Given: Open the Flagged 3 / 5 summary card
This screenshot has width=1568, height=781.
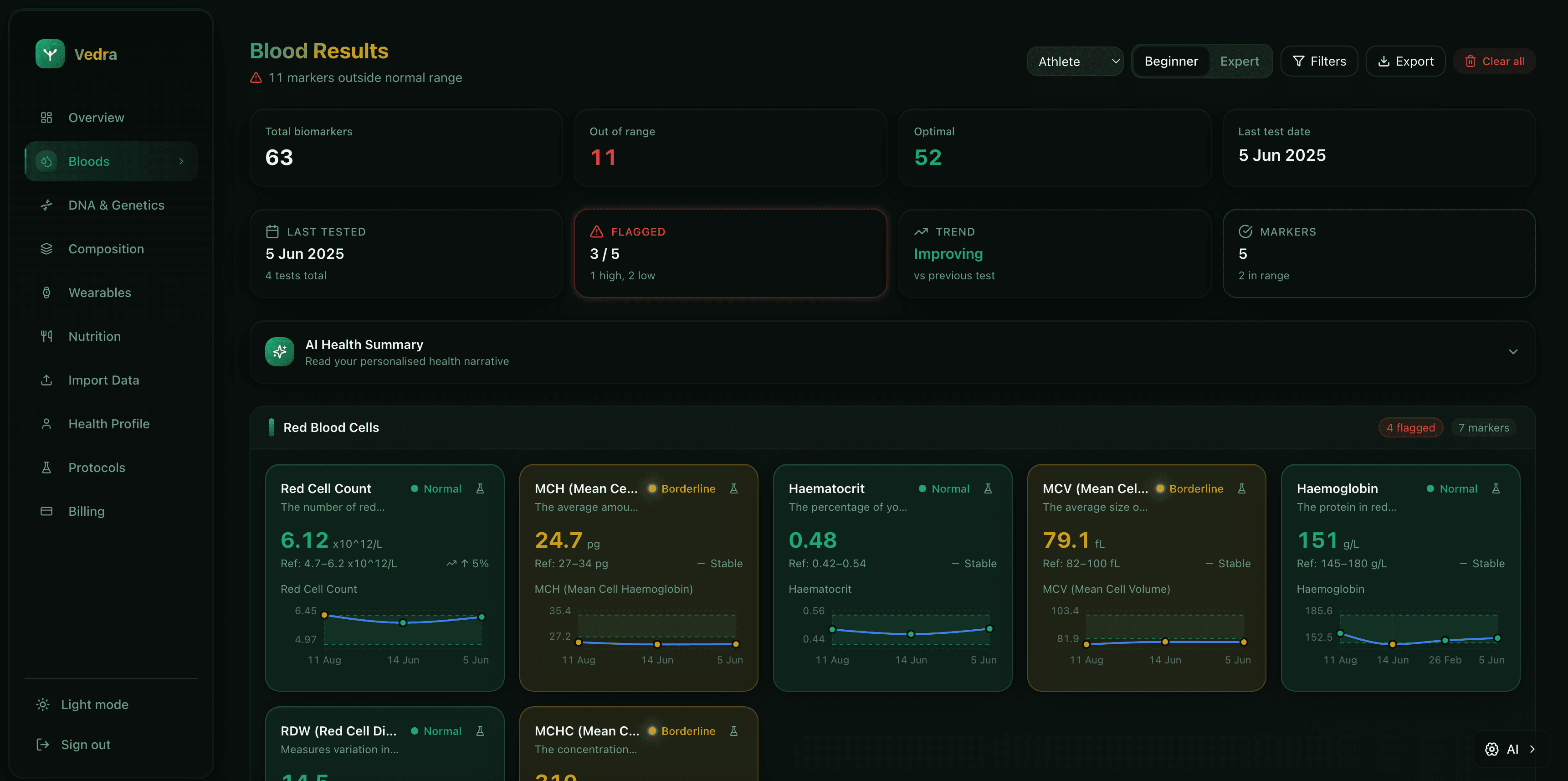Looking at the screenshot, I should pos(730,253).
